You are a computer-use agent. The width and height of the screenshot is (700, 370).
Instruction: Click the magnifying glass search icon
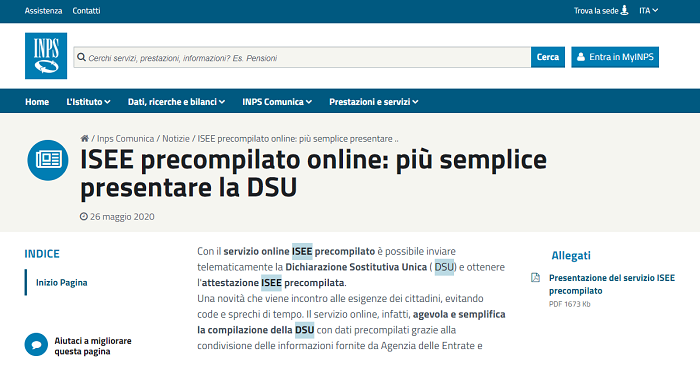pyautogui.click(x=81, y=57)
